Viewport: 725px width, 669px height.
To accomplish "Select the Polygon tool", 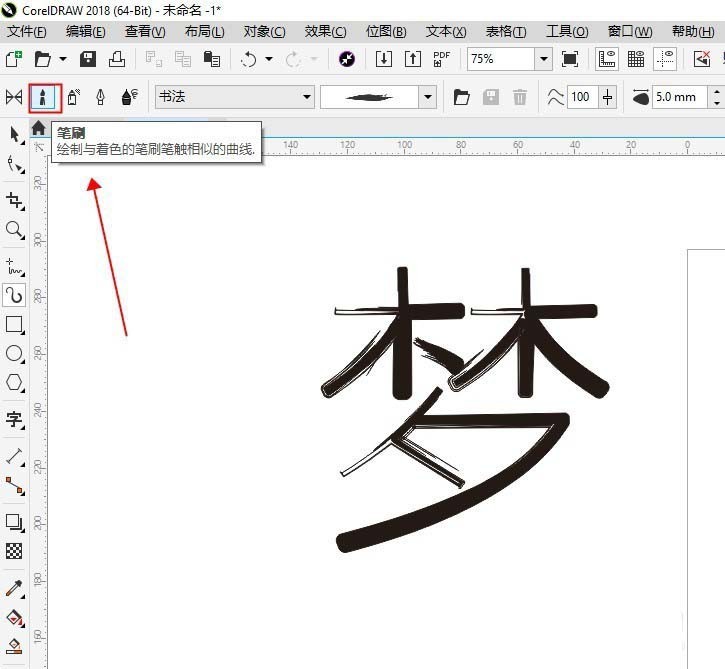I will 14,382.
